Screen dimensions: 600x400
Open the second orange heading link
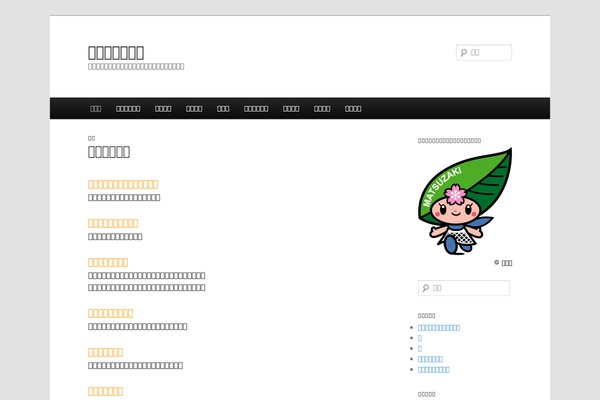coord(113,223)
